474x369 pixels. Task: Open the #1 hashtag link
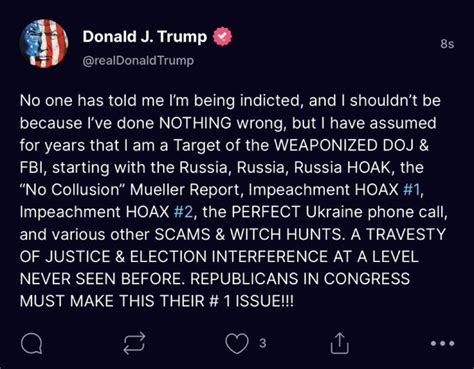tap(412, 190)
